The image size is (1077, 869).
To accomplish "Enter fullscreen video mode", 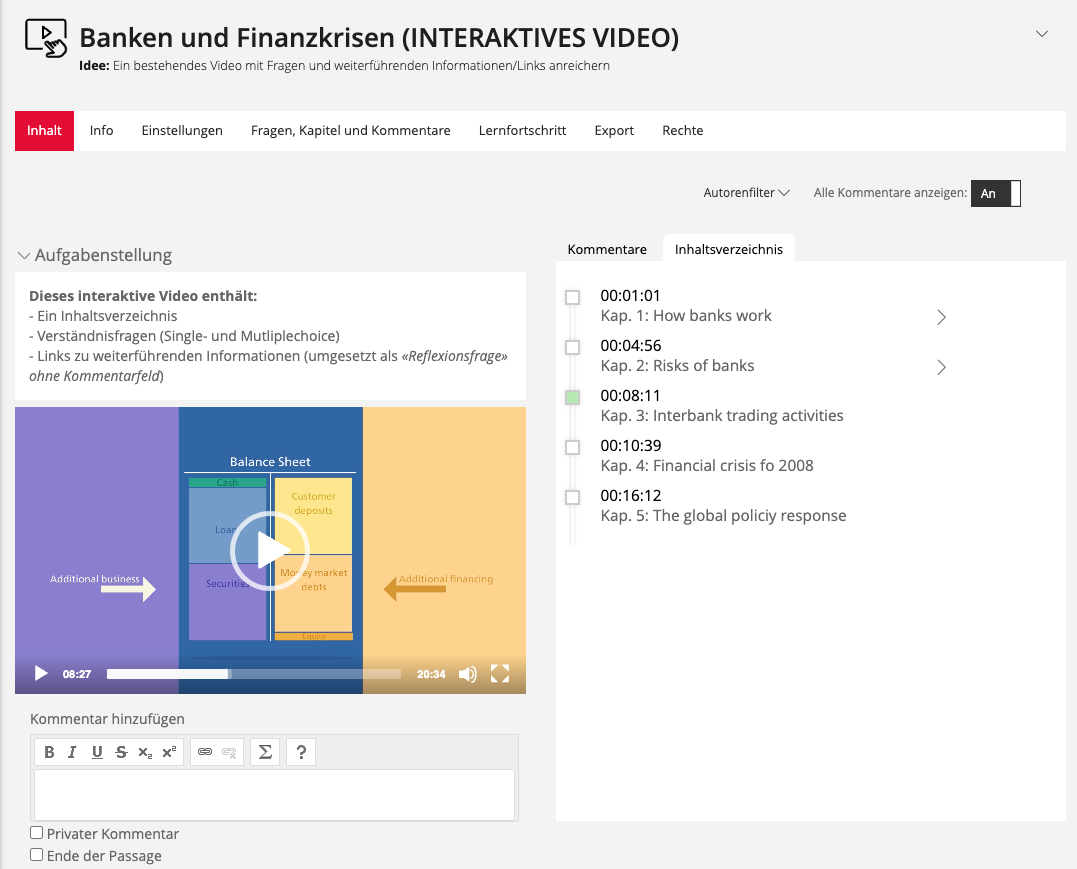I will [500, 674].
